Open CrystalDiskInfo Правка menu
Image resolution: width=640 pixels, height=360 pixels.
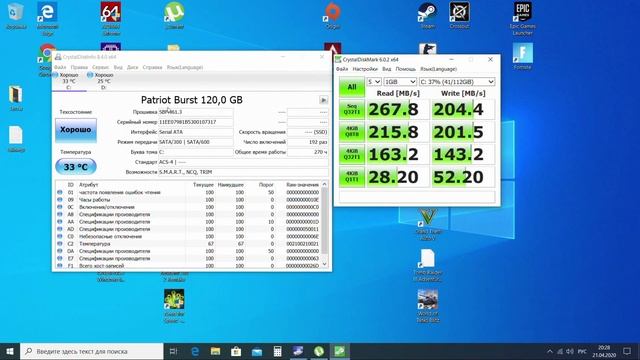[79, 67]
